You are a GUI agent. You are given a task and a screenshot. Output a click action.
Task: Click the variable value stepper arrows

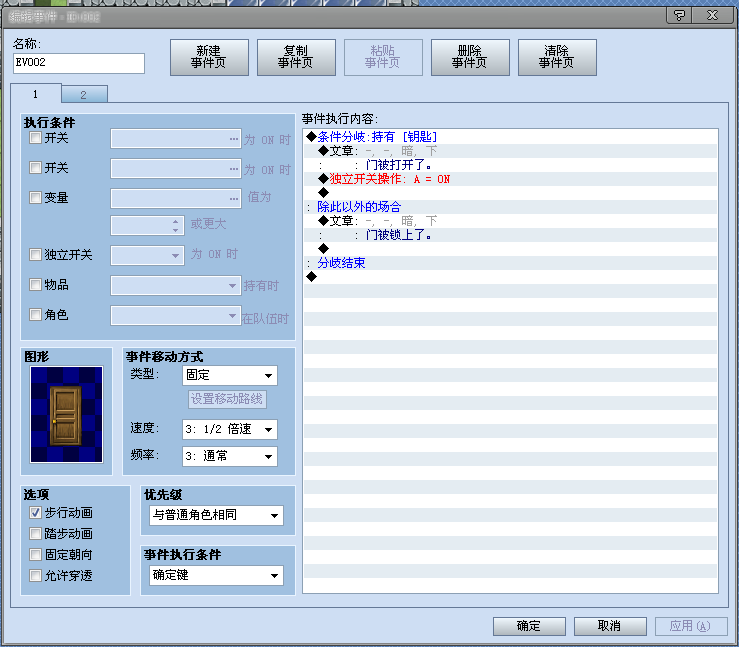pos(175,225)
